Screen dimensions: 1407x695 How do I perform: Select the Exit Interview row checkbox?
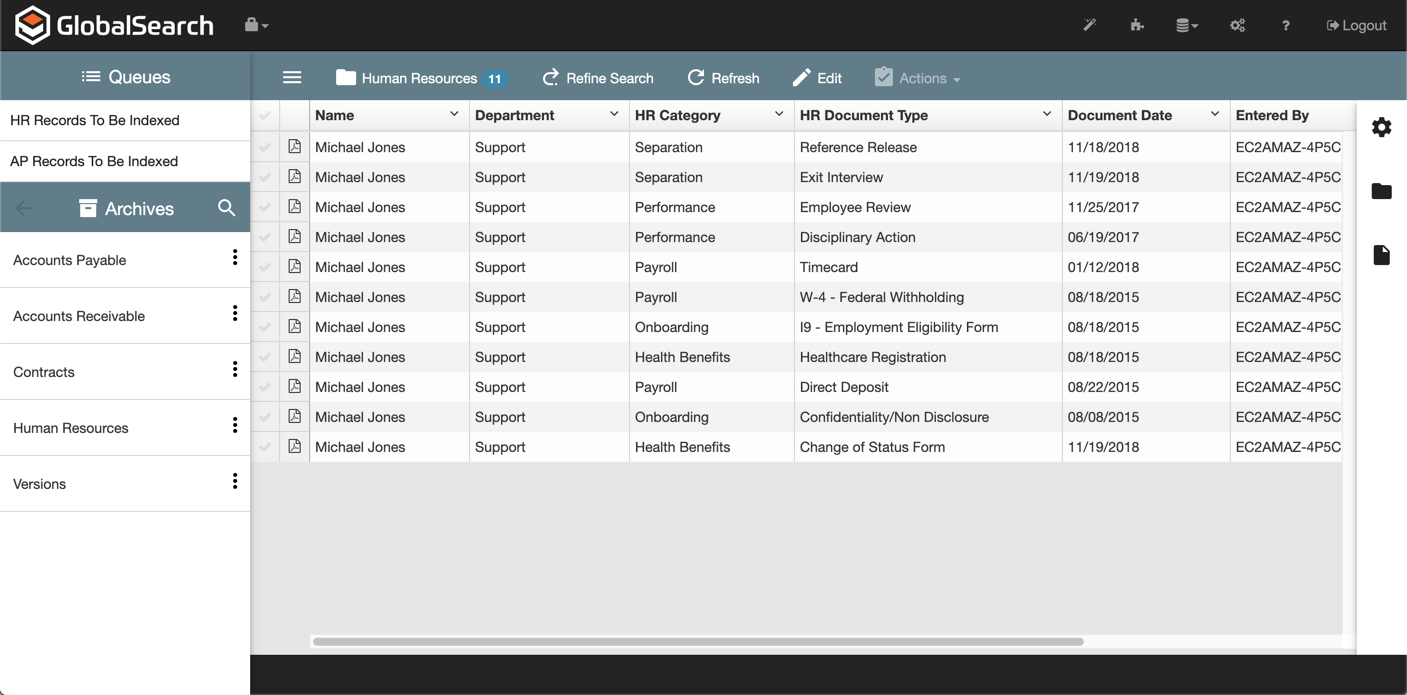pos(265,177)
